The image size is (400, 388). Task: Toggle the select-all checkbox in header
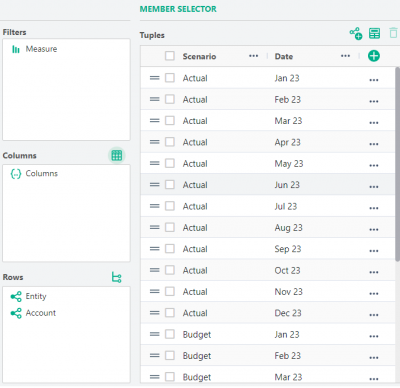170,56
